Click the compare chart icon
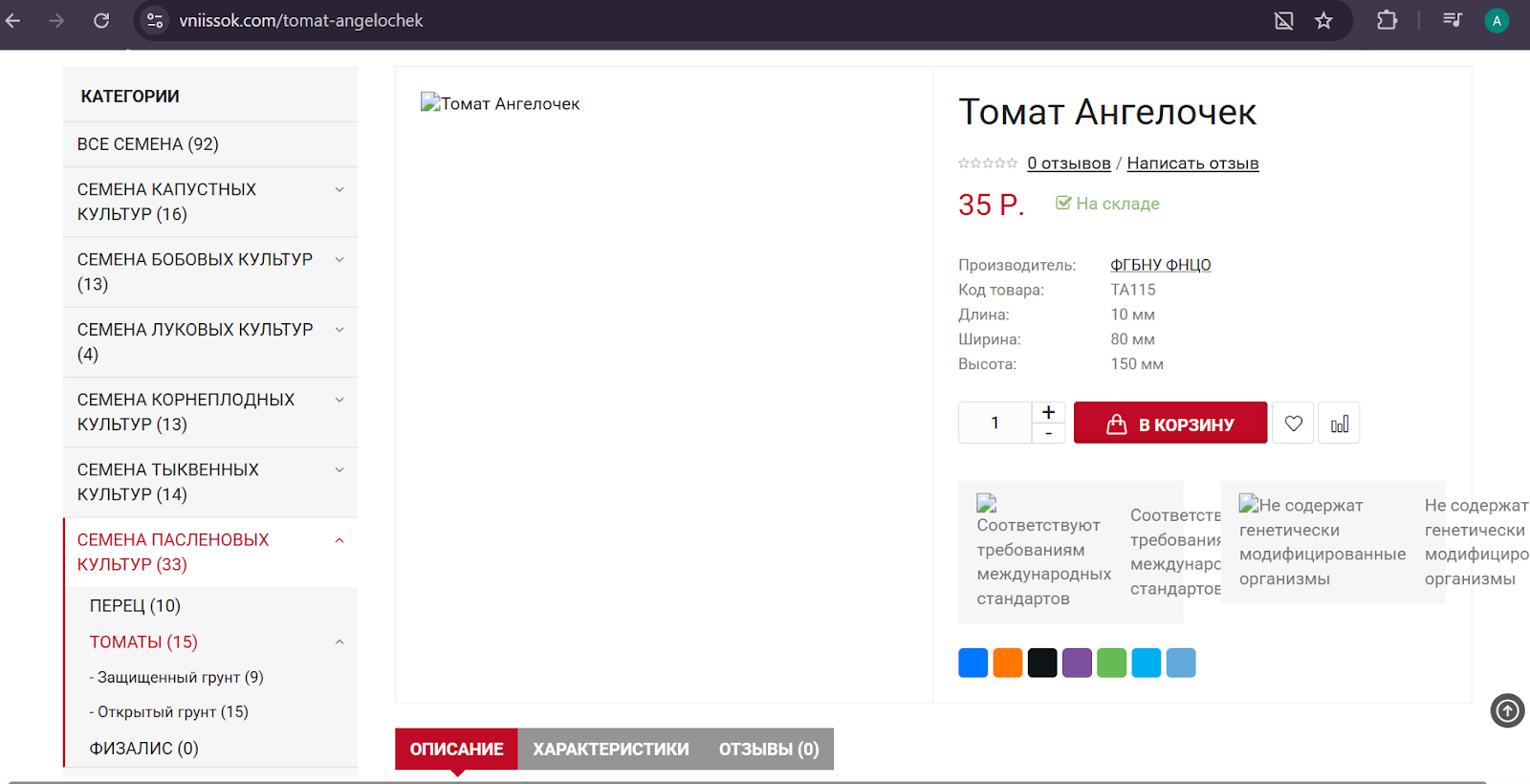The width and height of the screenshot is (1530, 784). [x=1339, y=424]
